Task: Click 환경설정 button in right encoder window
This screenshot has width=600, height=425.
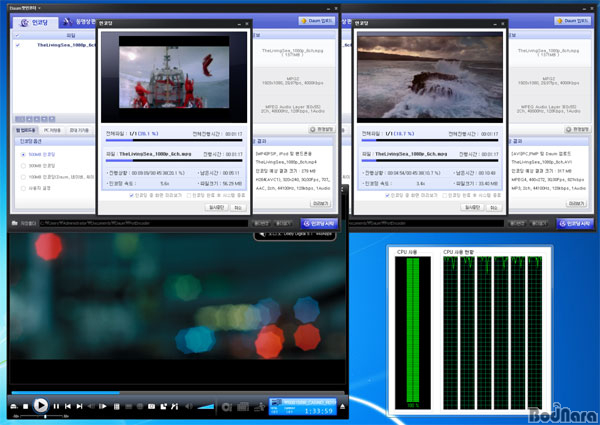Action: click(x=577, y=130)
